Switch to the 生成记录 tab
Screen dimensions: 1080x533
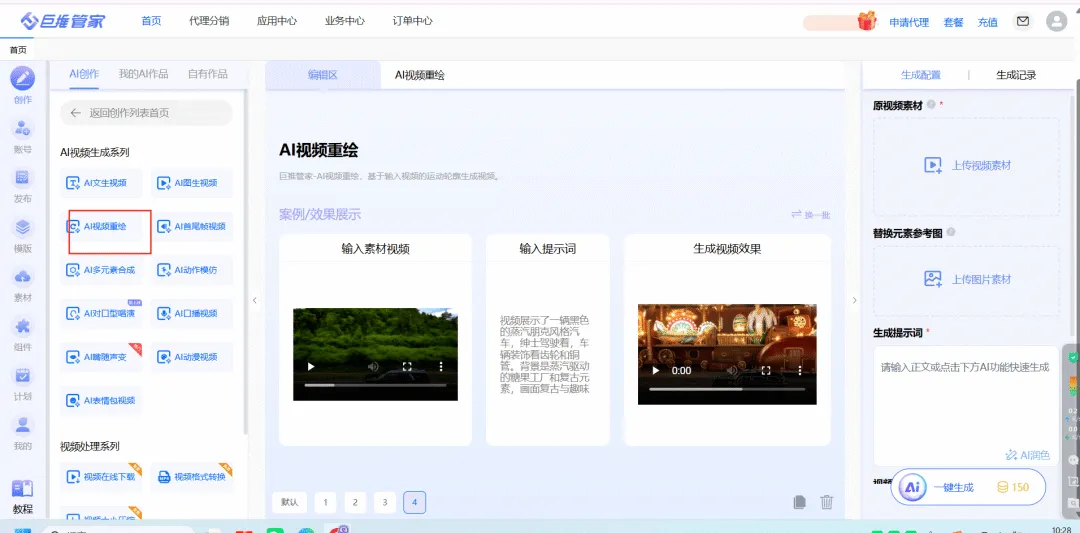pos(1016,75)
